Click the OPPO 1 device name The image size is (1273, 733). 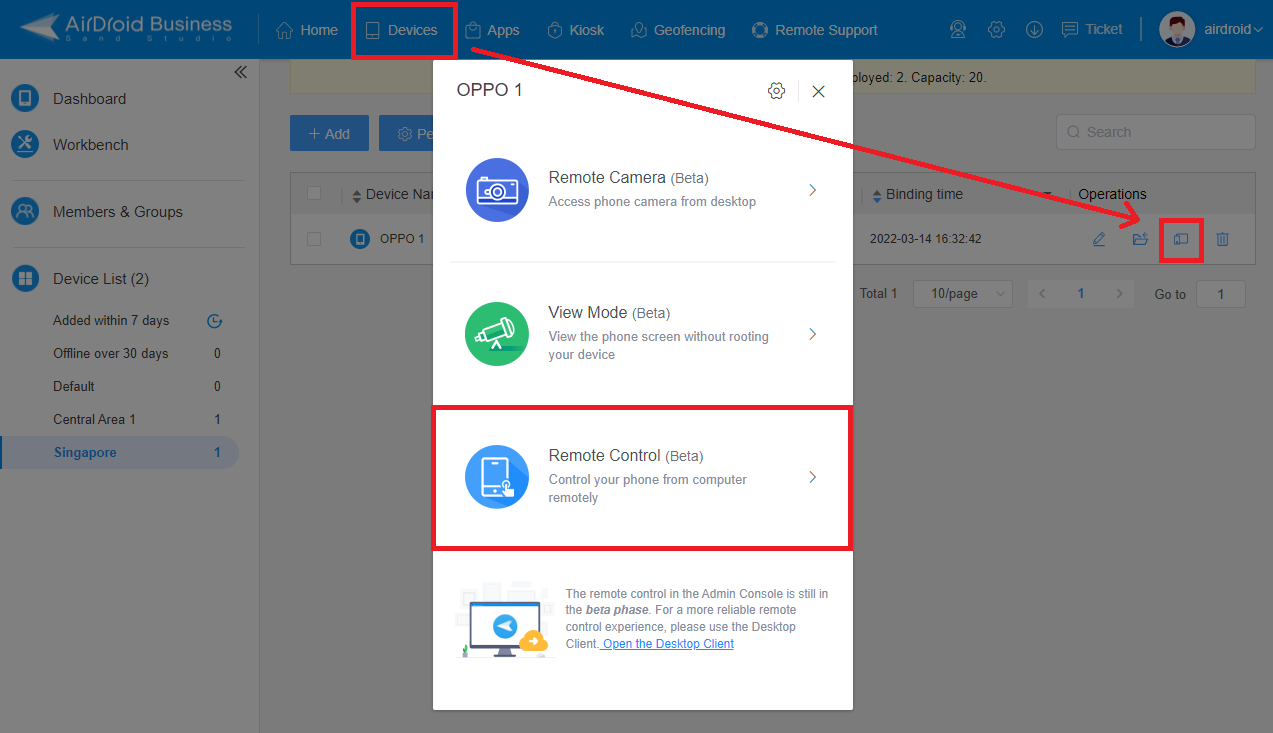point(402,239)
